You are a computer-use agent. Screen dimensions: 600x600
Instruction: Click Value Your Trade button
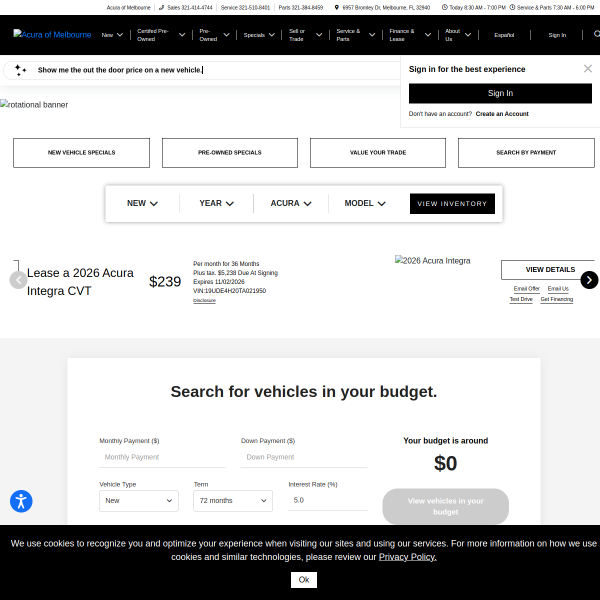378,153
